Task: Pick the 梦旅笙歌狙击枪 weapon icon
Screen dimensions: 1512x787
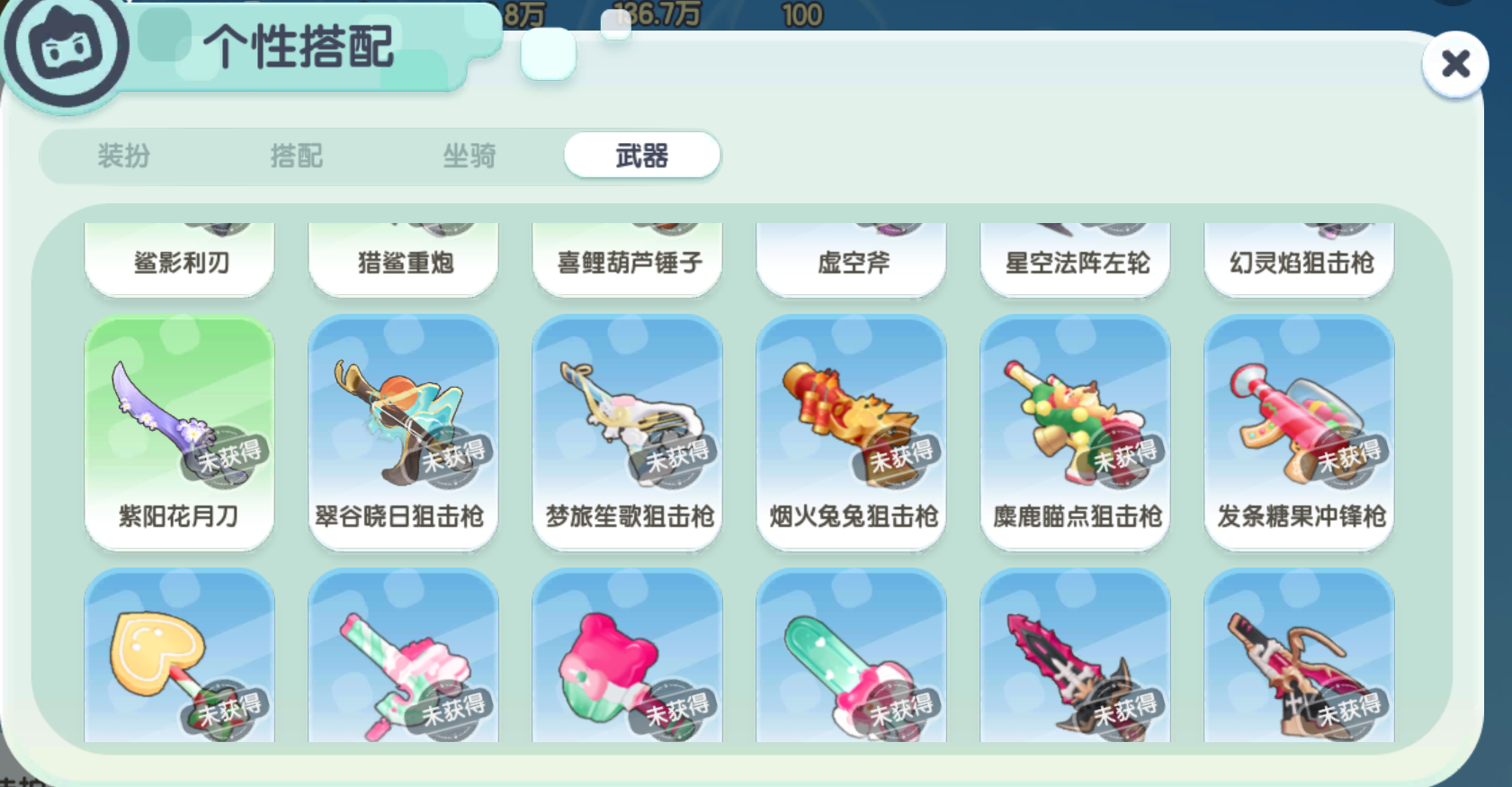Action: (x=628, y=421)
